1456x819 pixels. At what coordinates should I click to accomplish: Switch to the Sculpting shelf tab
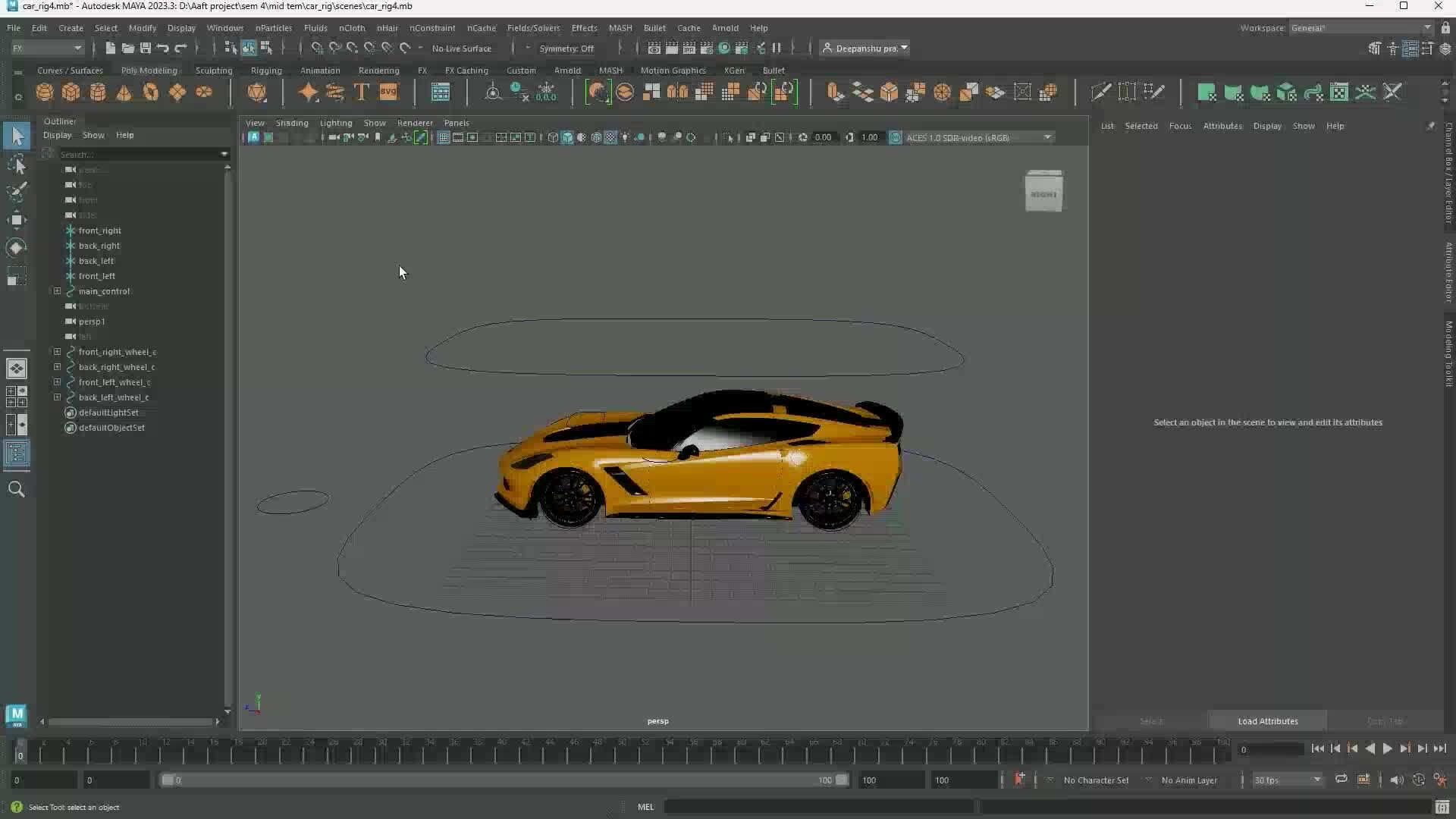(213, 70)
